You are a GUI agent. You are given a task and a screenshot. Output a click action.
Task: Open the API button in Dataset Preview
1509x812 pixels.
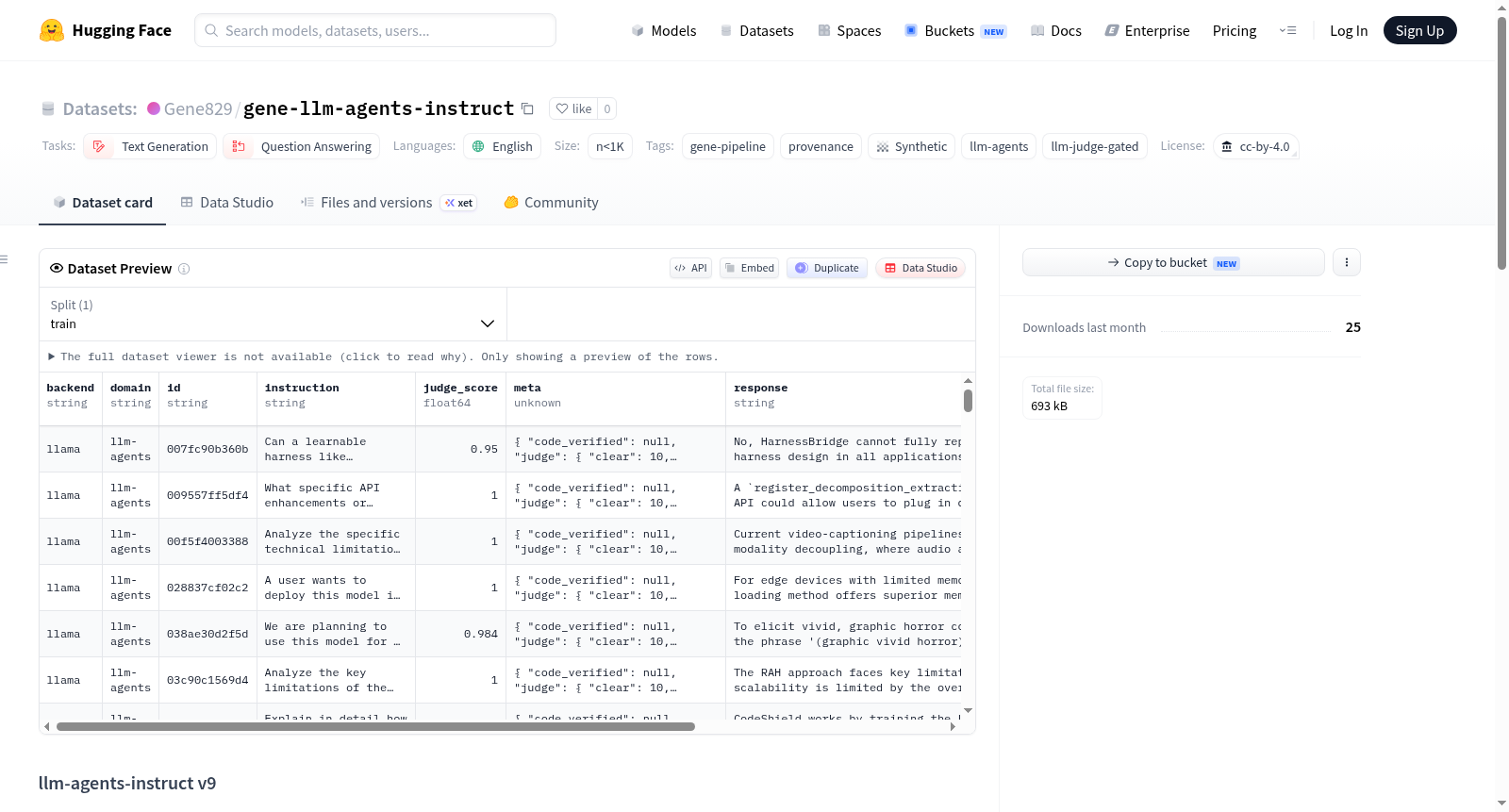pos(690,268)
